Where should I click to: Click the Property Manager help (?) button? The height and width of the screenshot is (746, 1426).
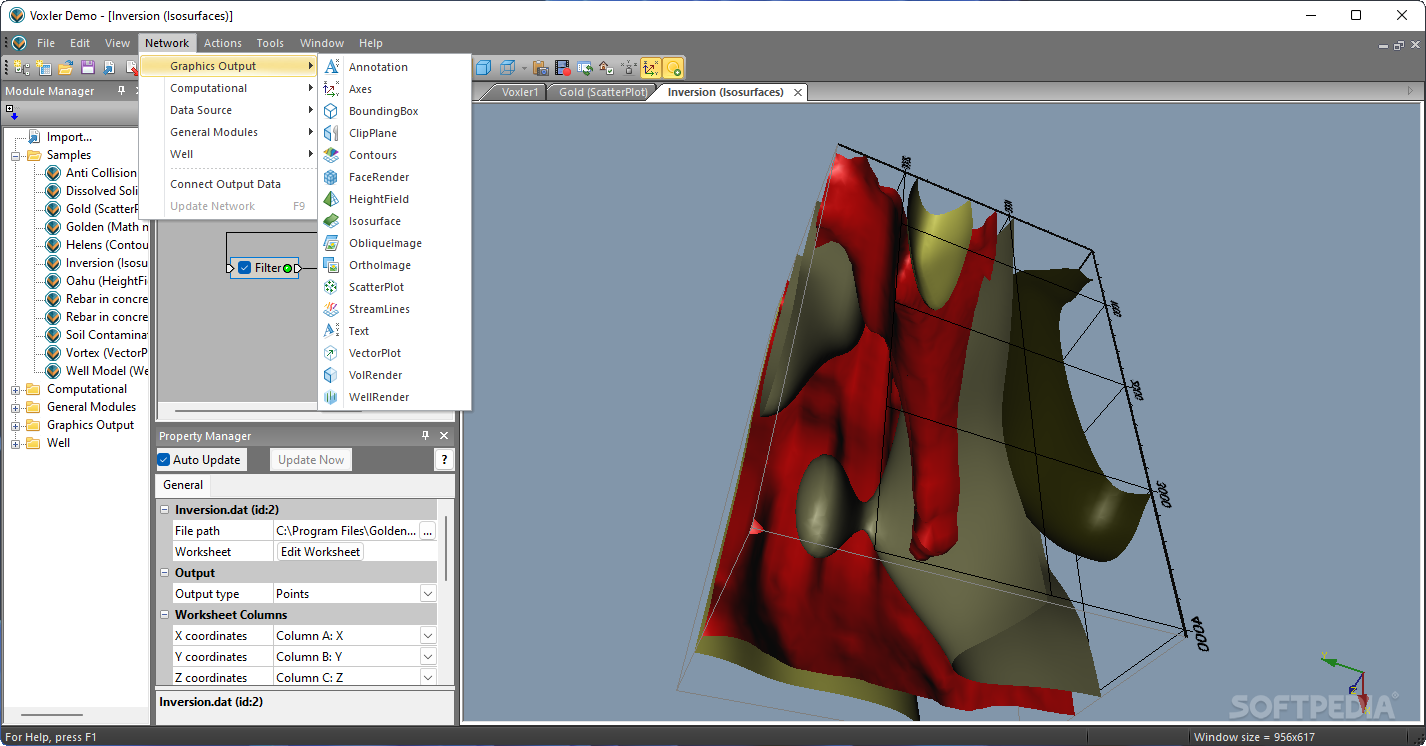(x=444, y=460)
